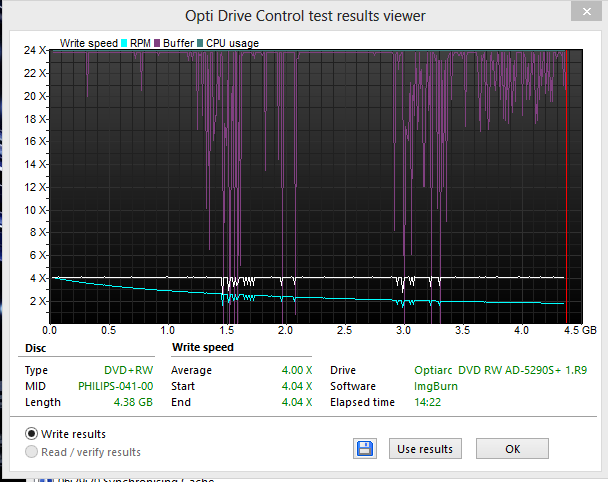Click the window title Opti Drive Control test results viewer

(x=305, y=16)
